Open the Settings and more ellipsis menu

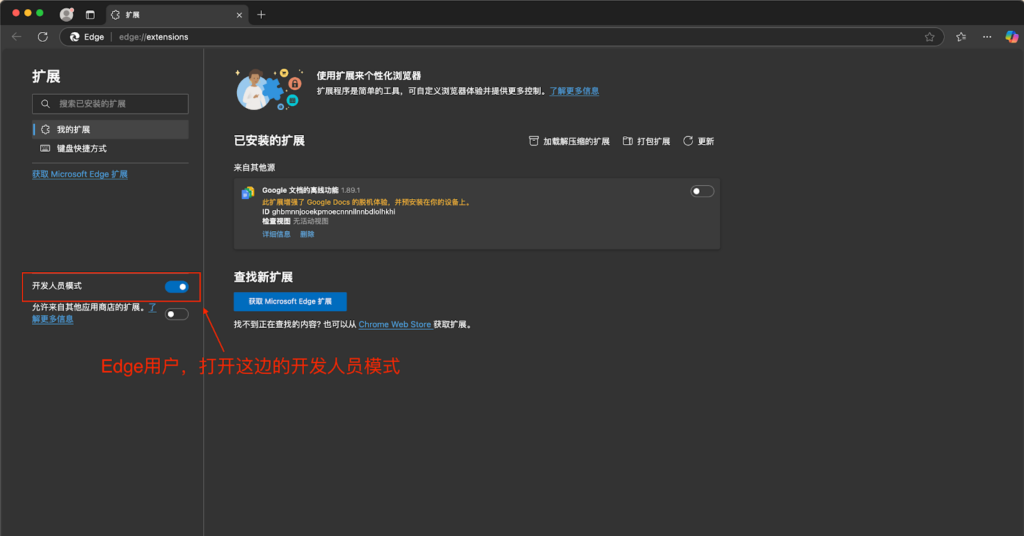[986, 37]
